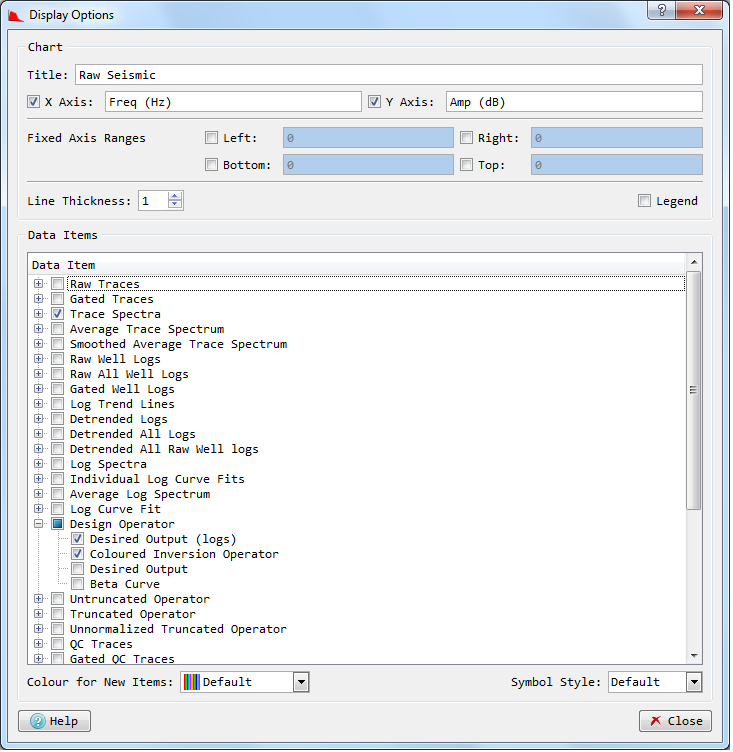
Task: Enable the Right fixed range checkbox
Action: click(x=468, y=138)
